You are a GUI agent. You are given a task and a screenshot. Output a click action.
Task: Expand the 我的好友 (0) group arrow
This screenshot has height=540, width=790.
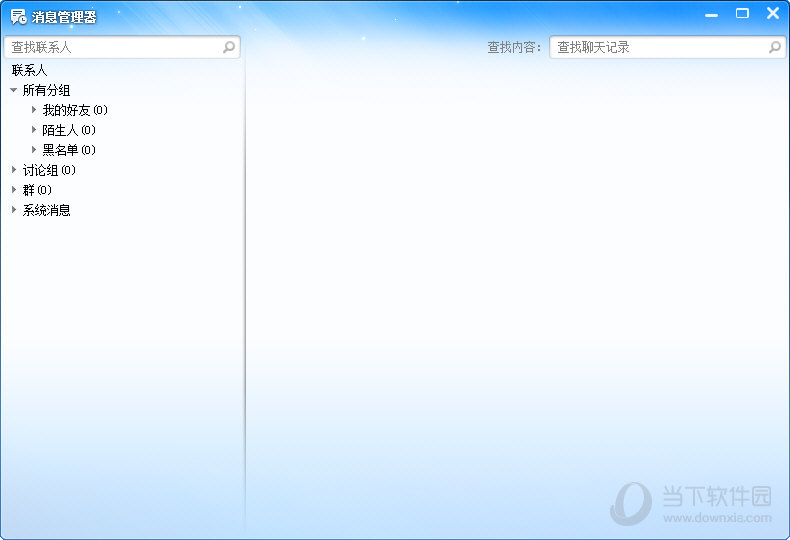(x=34, y=110)
